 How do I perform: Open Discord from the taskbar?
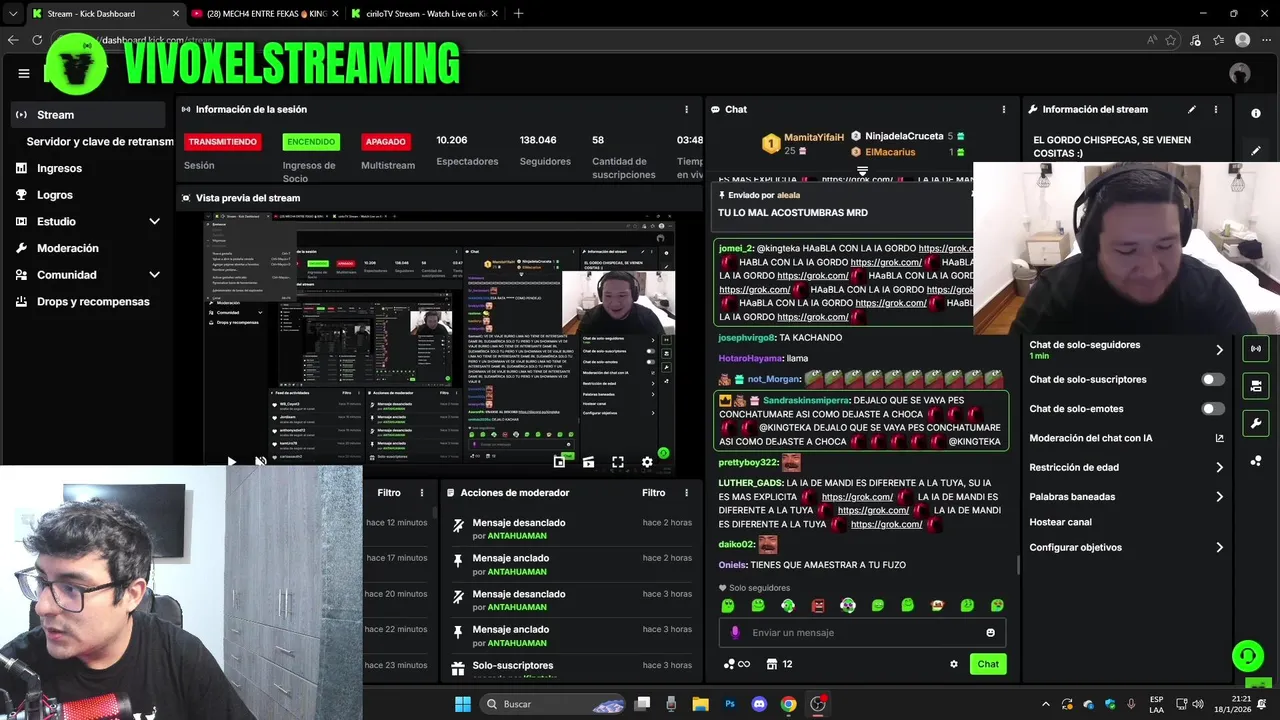[759, 704]
